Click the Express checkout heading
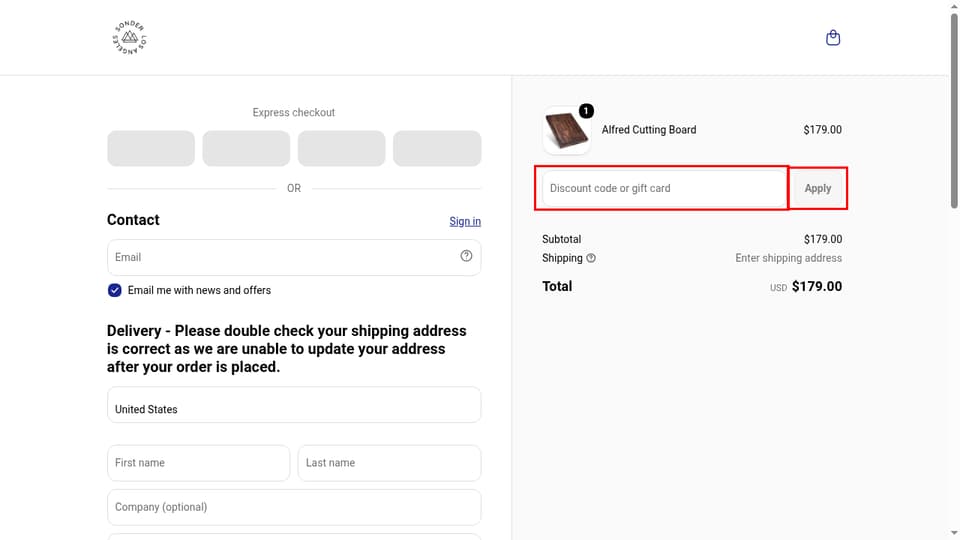 point(294,113)
